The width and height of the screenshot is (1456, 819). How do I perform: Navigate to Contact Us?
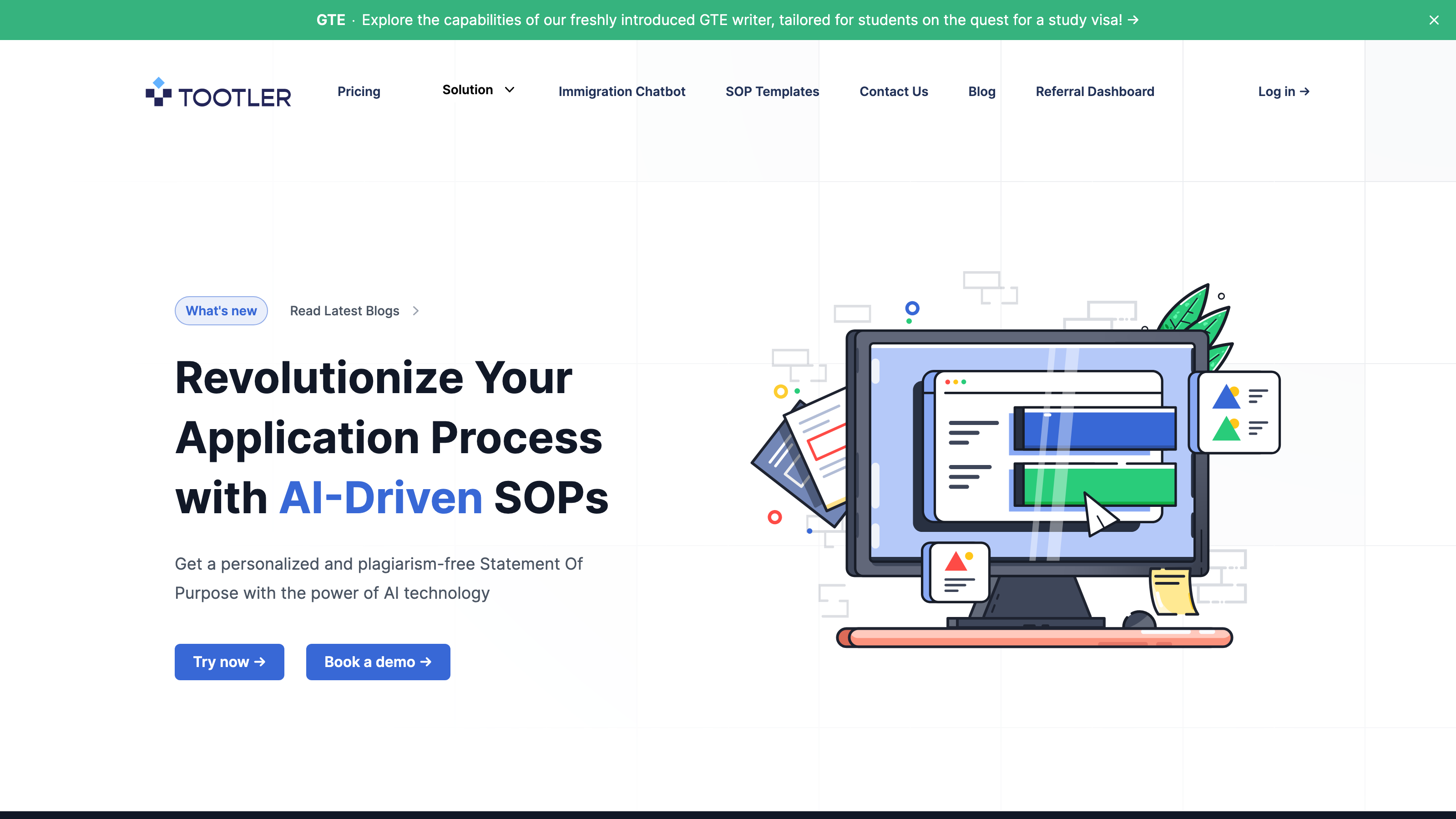click(894, 91)
